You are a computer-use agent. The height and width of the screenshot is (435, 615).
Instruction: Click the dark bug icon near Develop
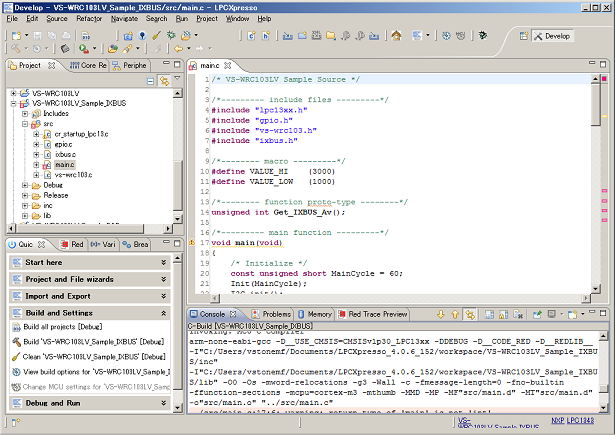483,36
